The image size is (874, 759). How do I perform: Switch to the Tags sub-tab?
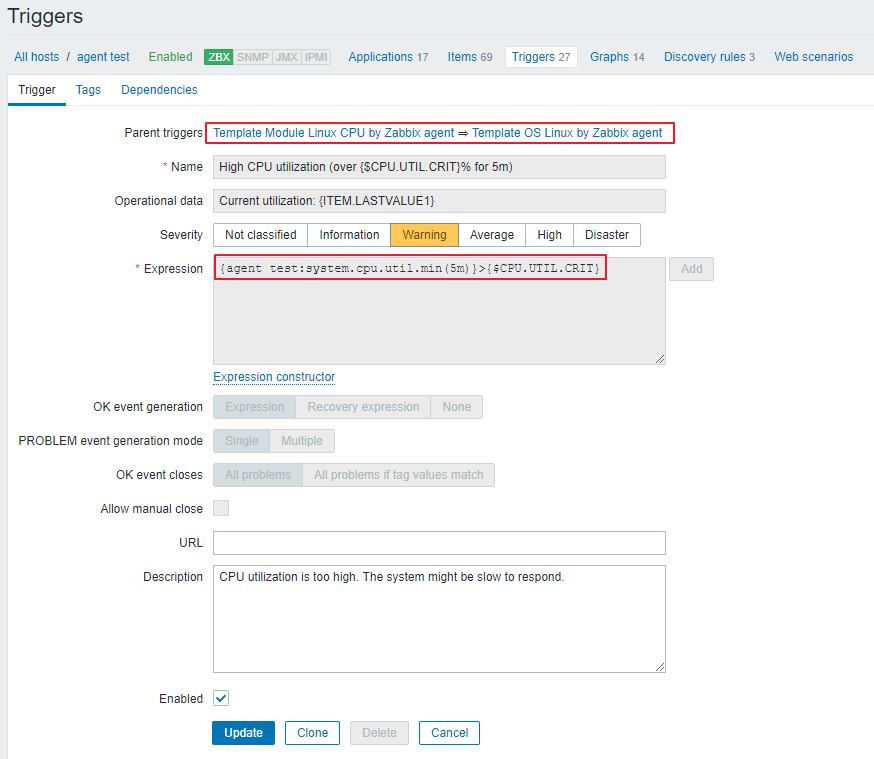coord(88,90)
